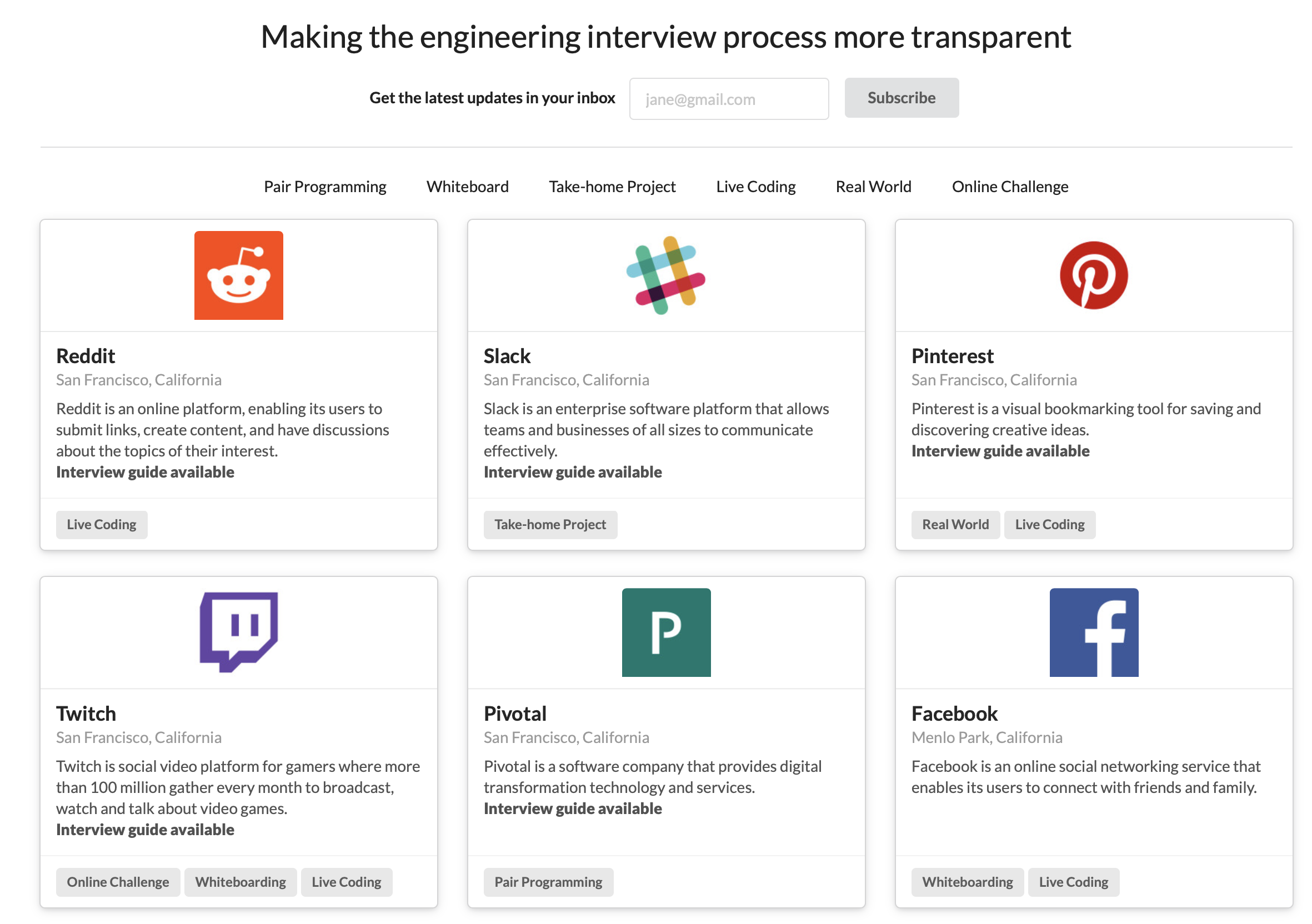Filter by Pair Programming category
Image resolution: width=1312 pixels, height=924 pixels.
coord(324,187)
